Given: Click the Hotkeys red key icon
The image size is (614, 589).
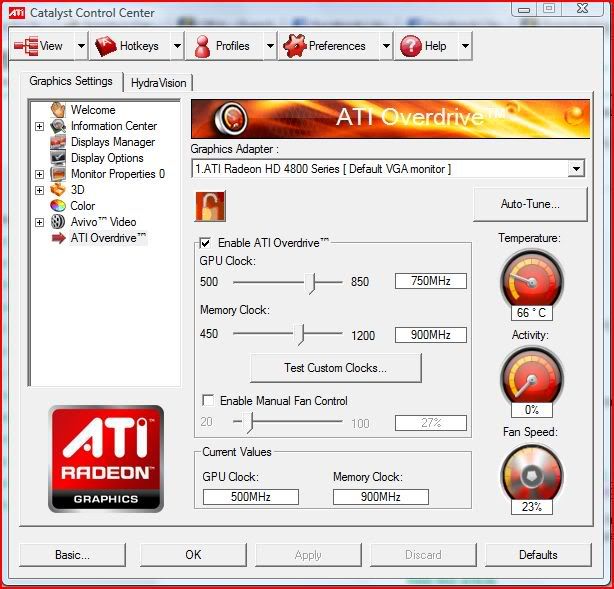Looking at the screenshot, I should (x=106, y=46).
